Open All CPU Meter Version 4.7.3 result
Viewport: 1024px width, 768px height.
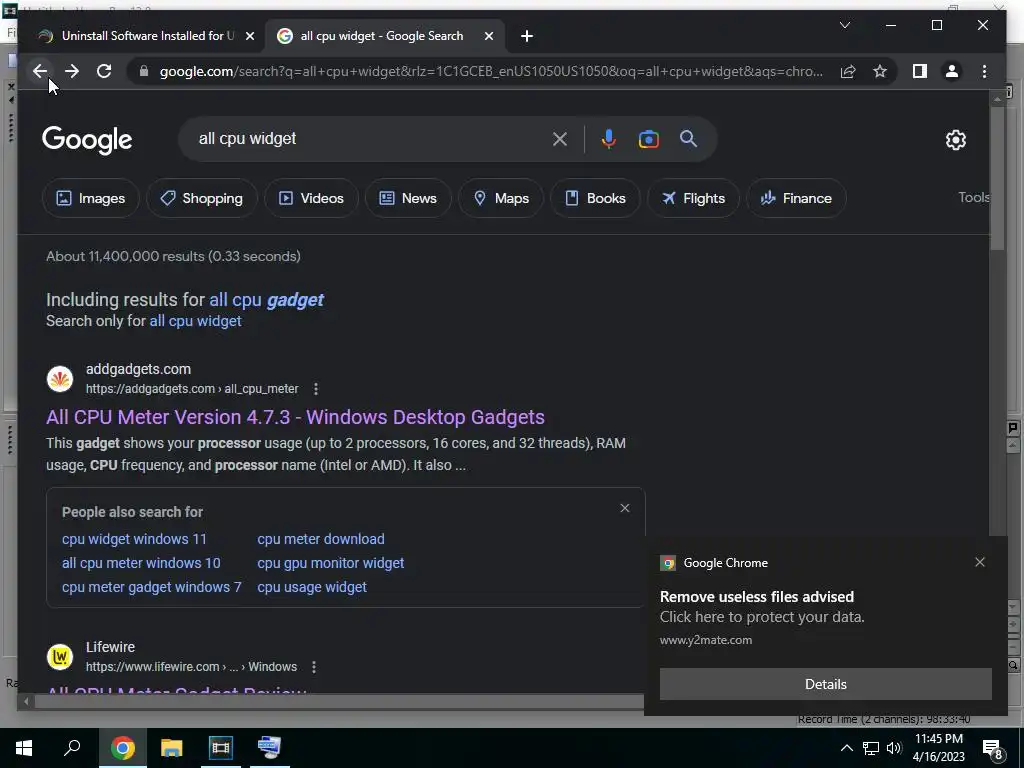point(295,417)
